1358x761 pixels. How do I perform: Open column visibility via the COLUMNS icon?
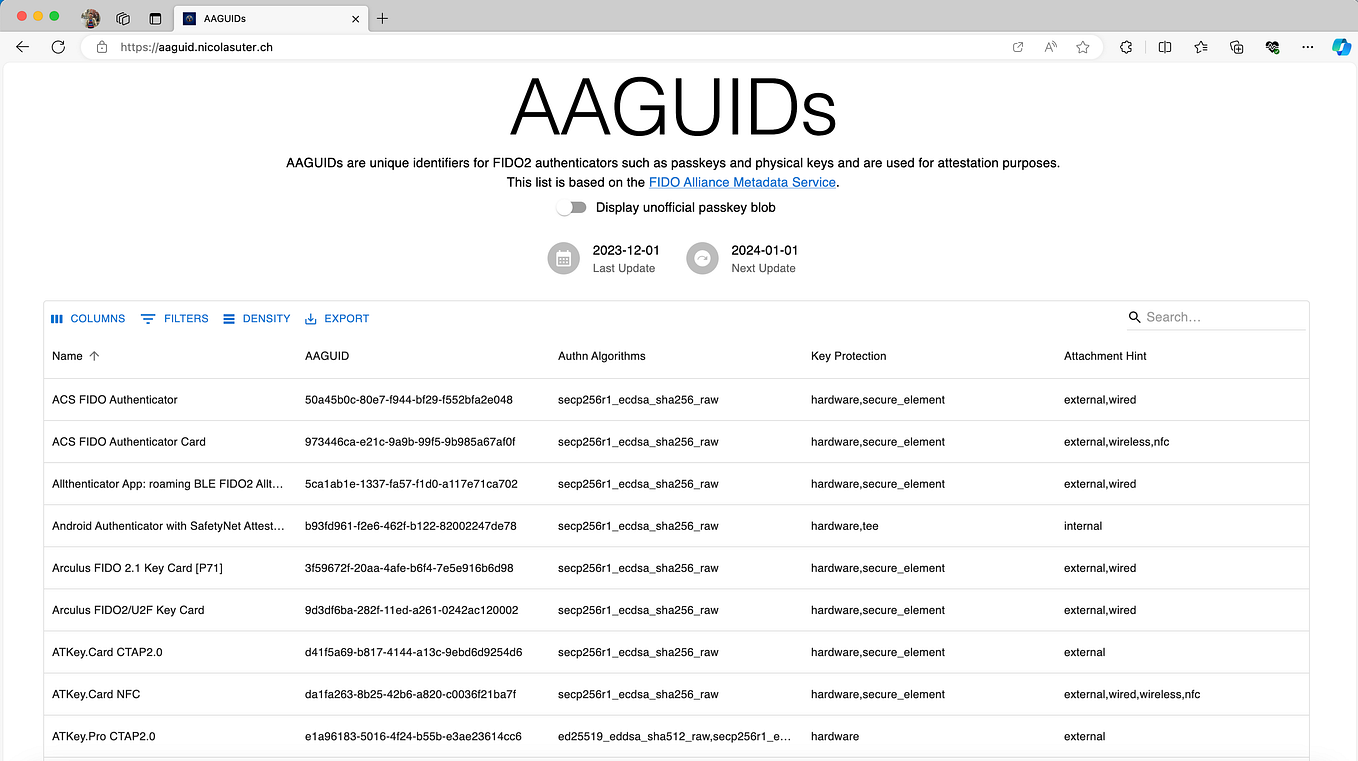point(57,318)
